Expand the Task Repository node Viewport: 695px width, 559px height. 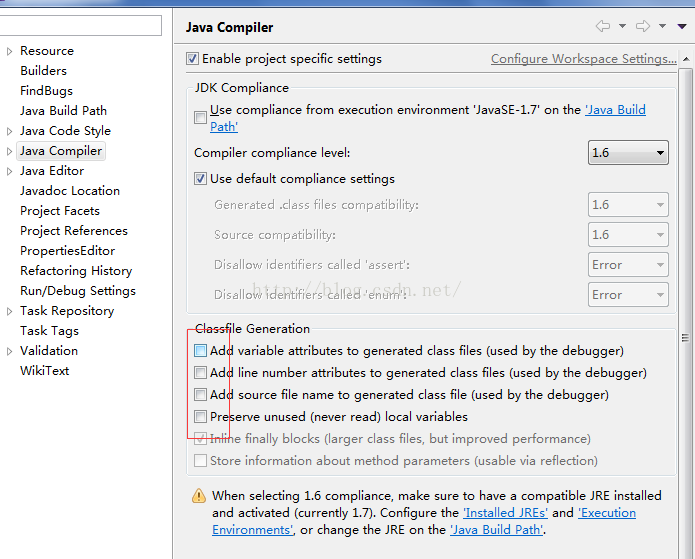(x=9, y=311)
